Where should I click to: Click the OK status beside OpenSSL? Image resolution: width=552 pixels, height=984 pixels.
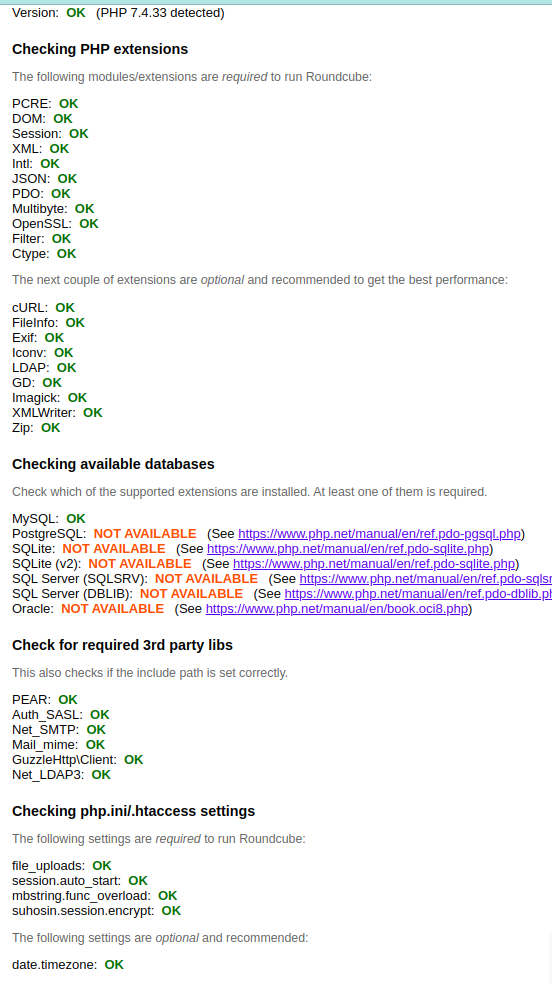click(x=88, y=224)
